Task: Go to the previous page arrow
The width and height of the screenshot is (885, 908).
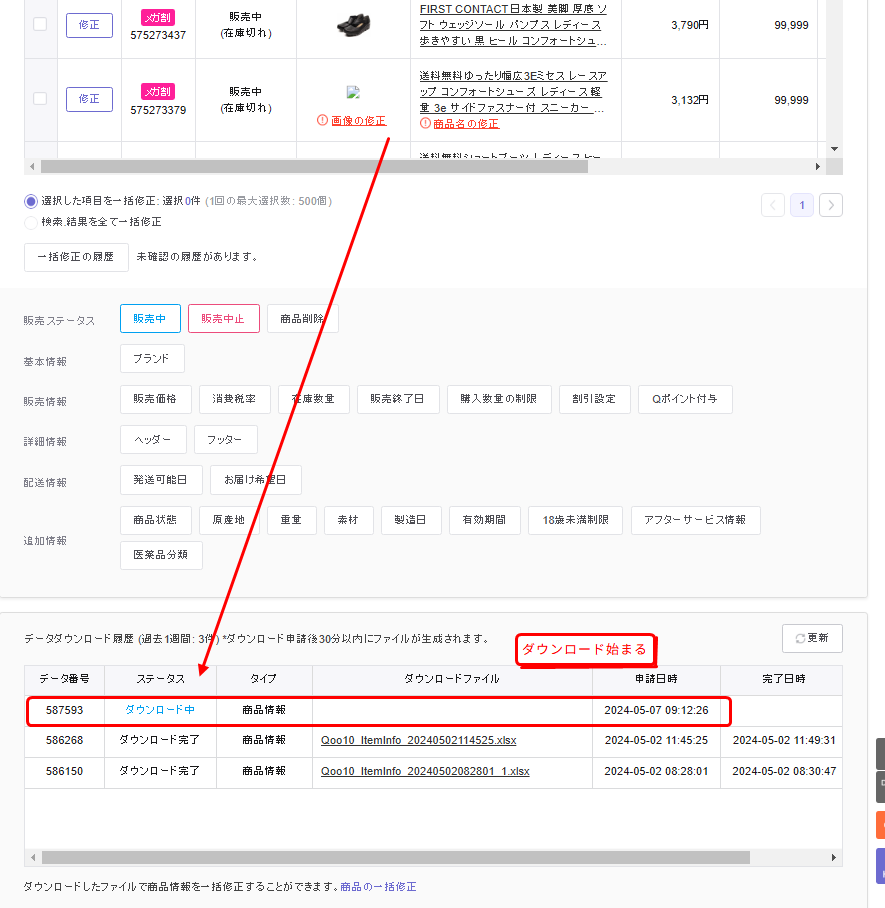Action: 773,205
